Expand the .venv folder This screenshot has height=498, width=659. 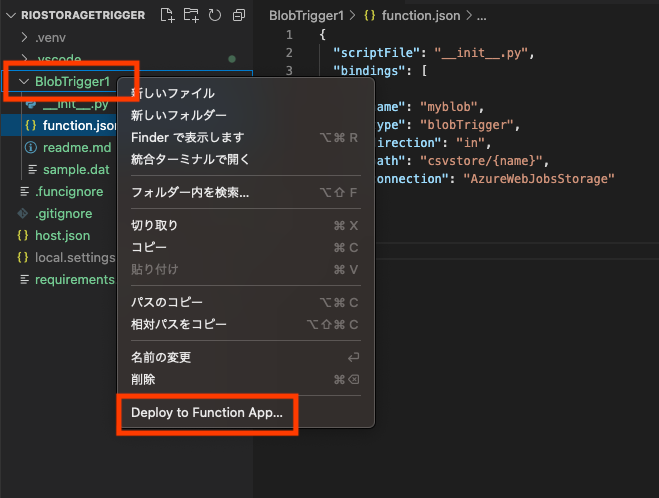tap(24, 37)
